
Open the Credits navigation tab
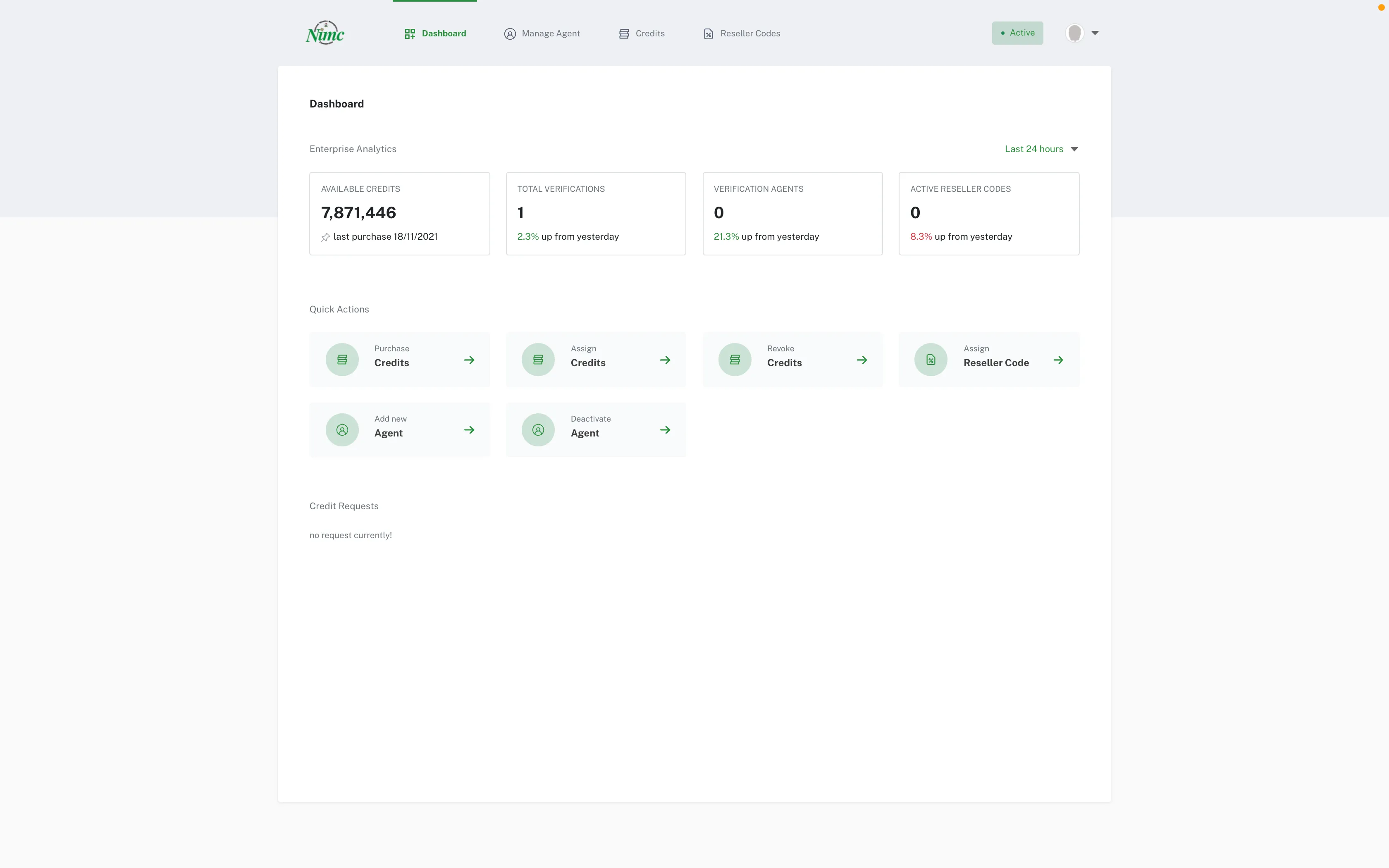pos(642,33)
